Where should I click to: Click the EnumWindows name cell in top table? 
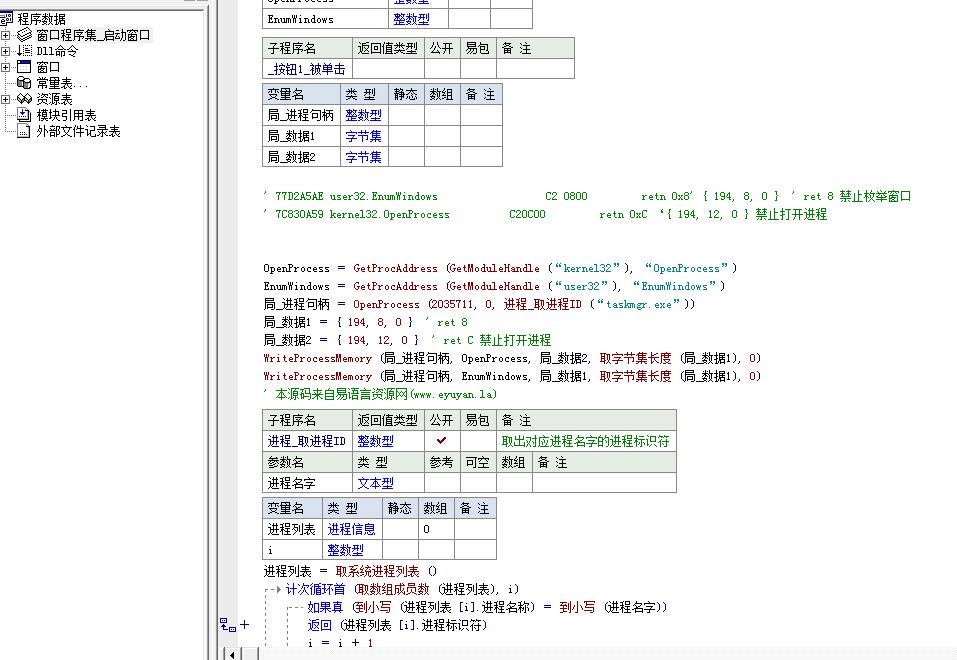point(325,19)
